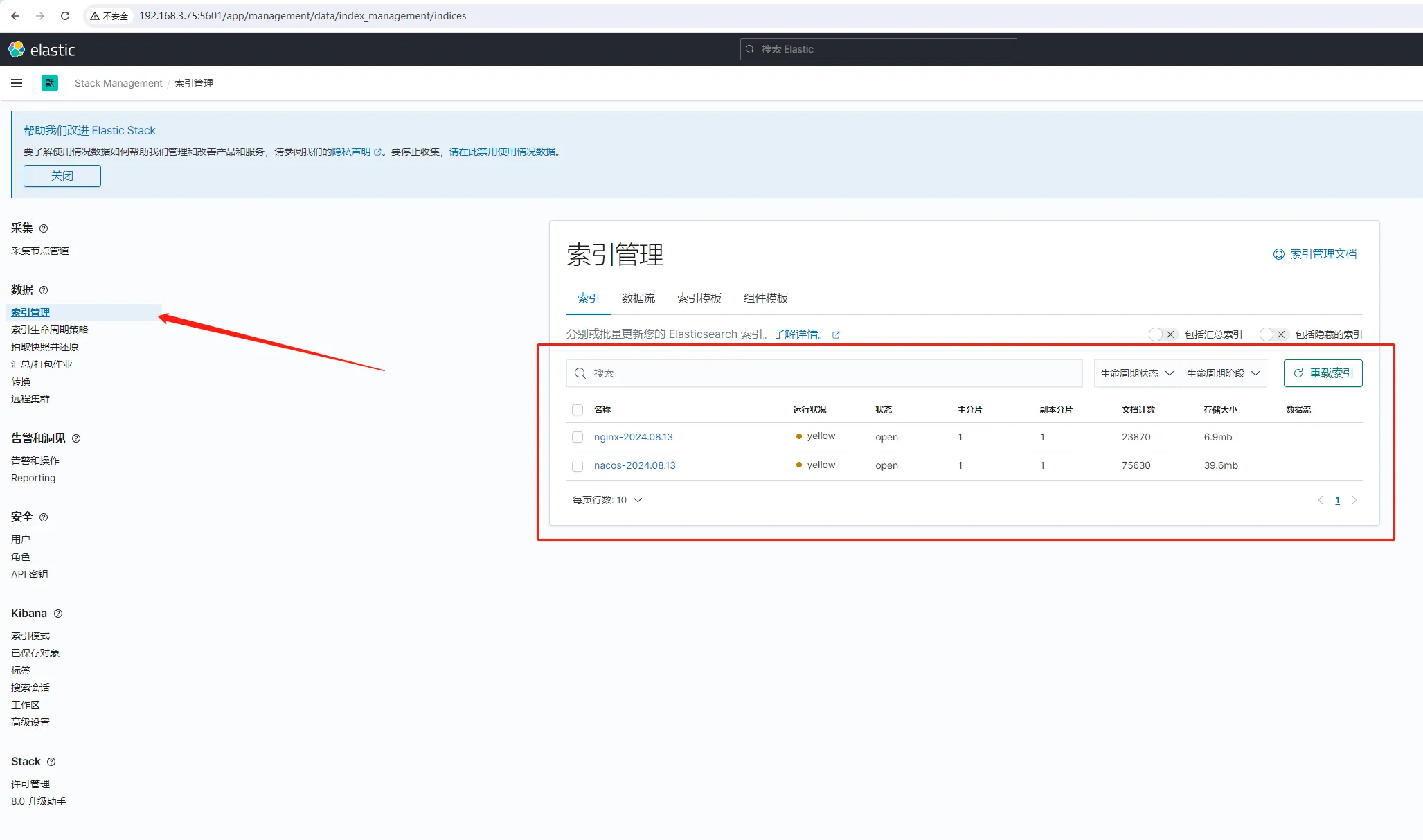Toggle 包括隐藏的索引 switch
This screenshot has height=840, width=1423.
(1274, 334)
